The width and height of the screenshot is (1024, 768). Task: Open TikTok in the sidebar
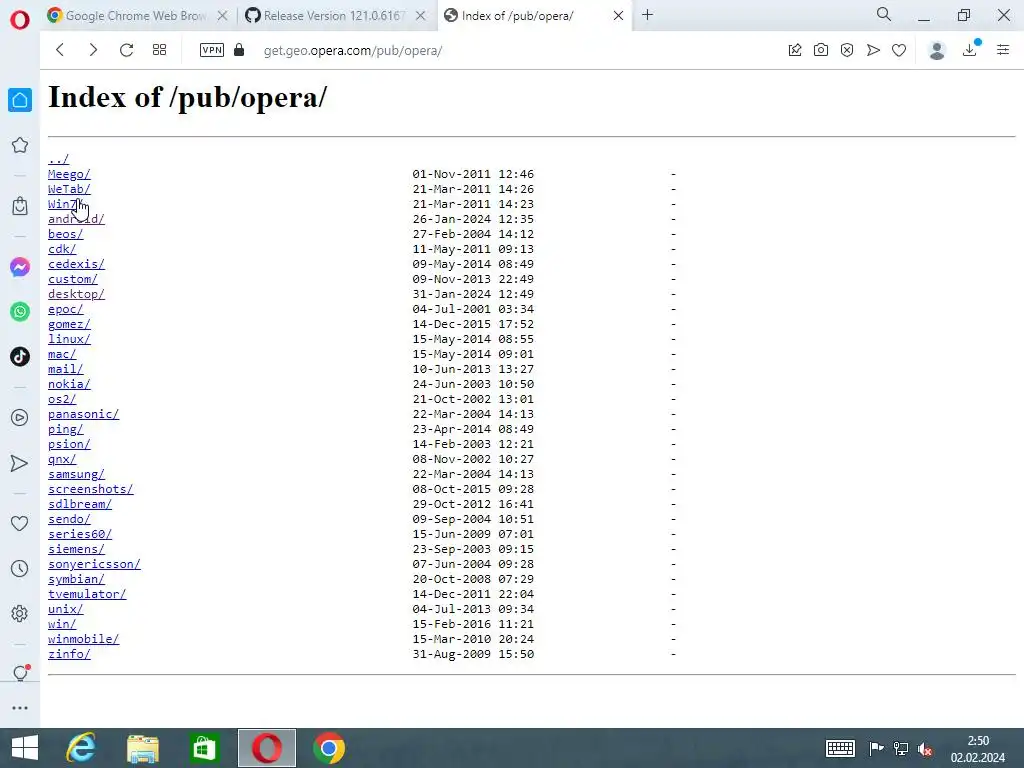[20, 357]
